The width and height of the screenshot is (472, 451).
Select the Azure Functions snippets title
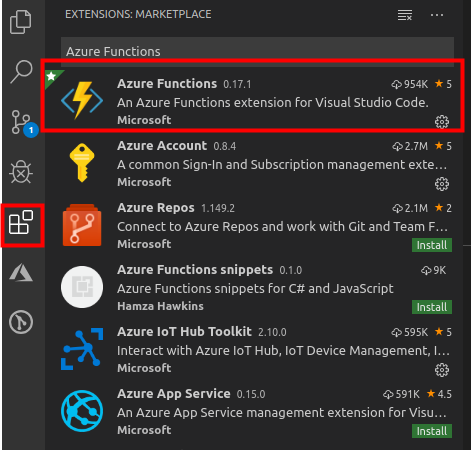[x=195, y=270]
